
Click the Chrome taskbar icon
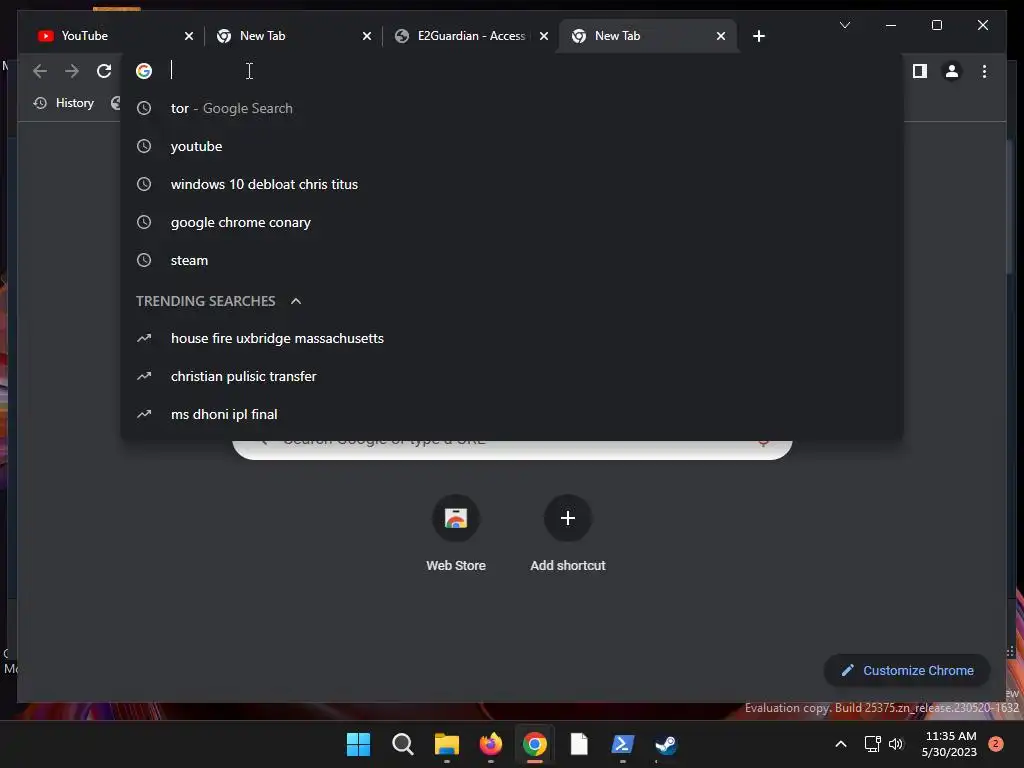point(534,744)
